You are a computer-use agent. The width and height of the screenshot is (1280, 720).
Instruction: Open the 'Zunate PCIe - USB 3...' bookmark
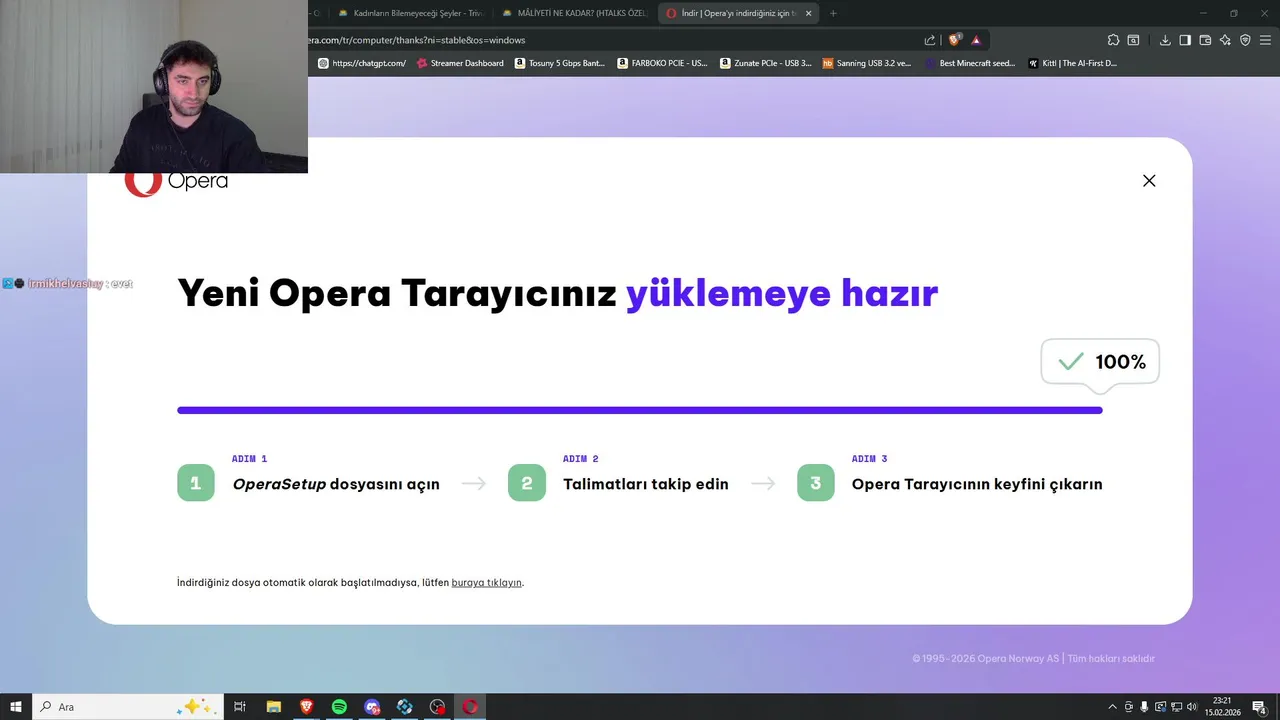765,63
